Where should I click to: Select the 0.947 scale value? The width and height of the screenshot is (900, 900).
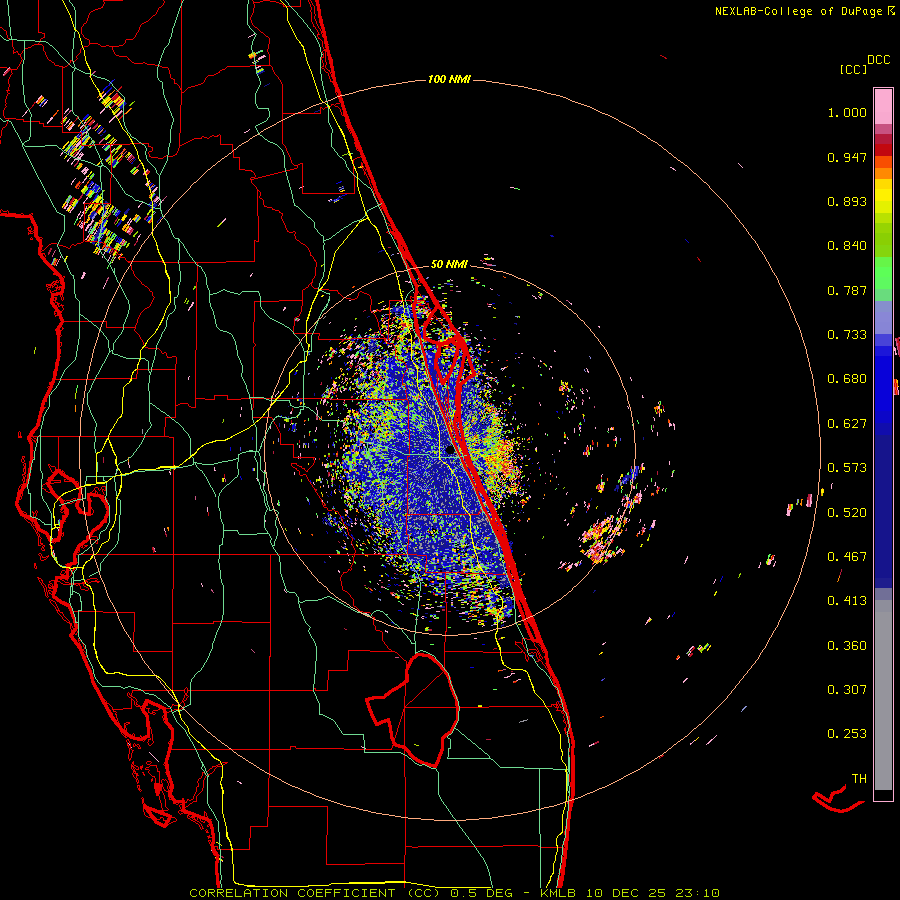[x=847, y=157]
